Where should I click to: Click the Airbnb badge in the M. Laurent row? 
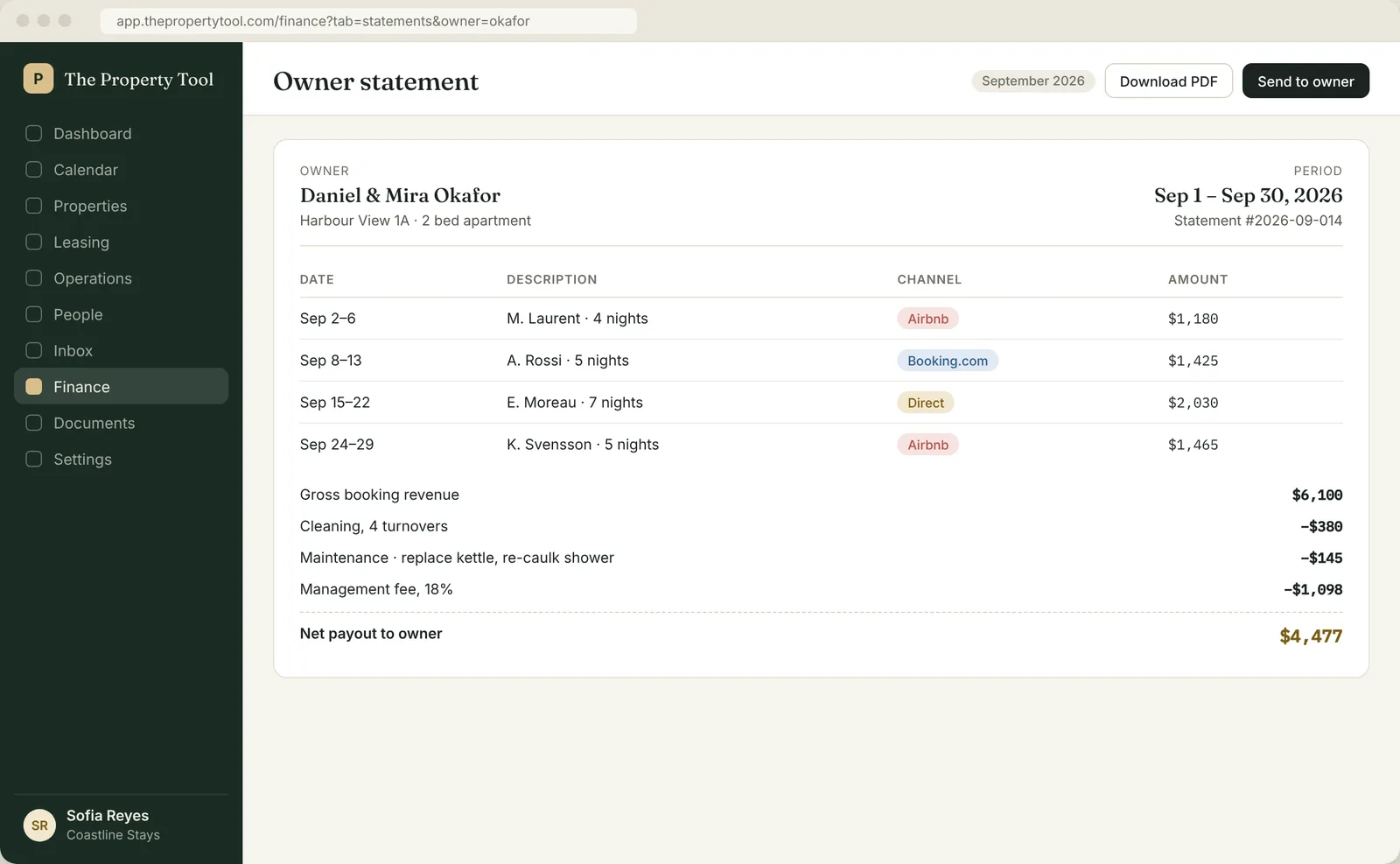click(927, 319)
